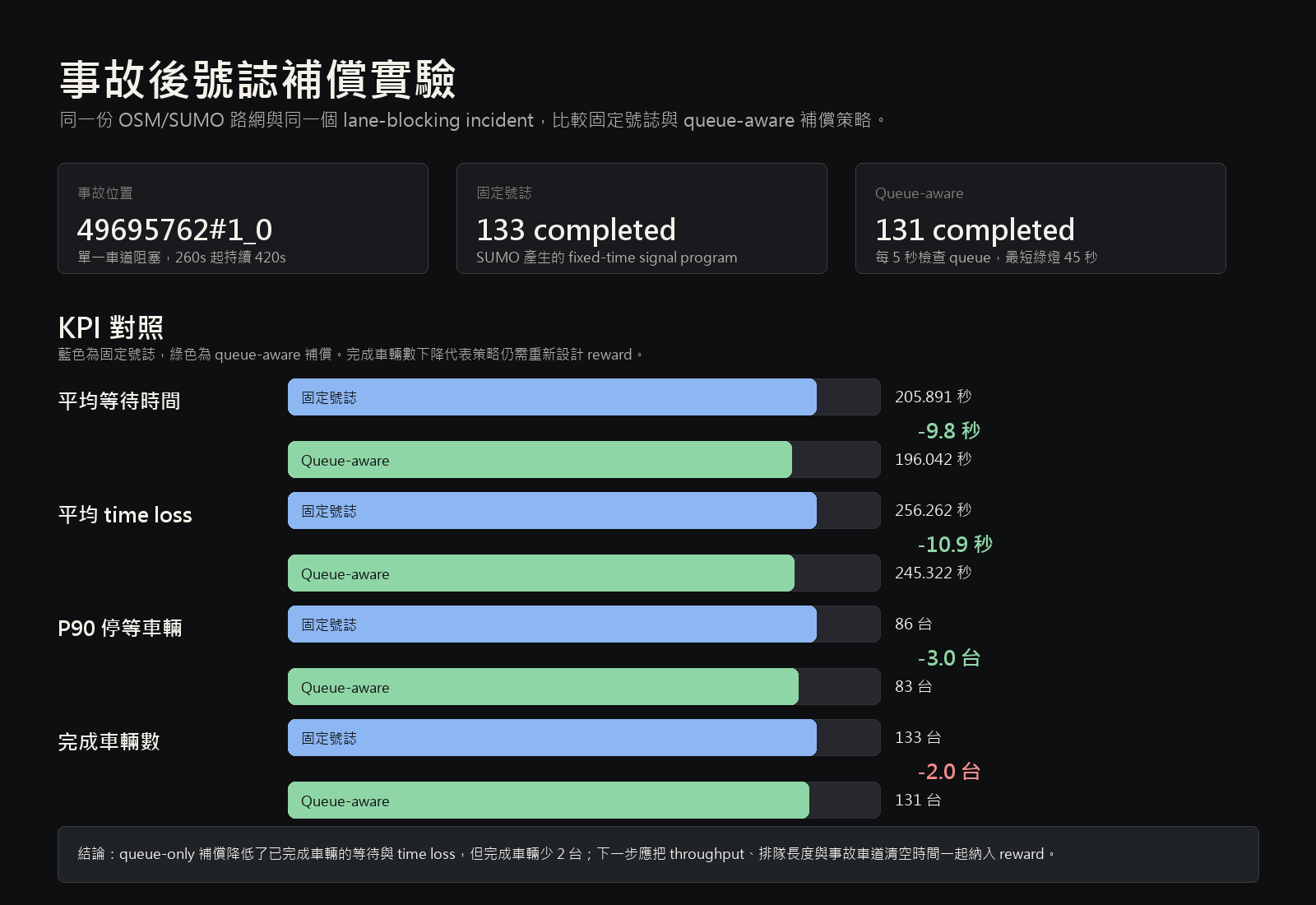The image size is (1316, 905).
Task: Click the 133 completed value
Action: [576, 230]
